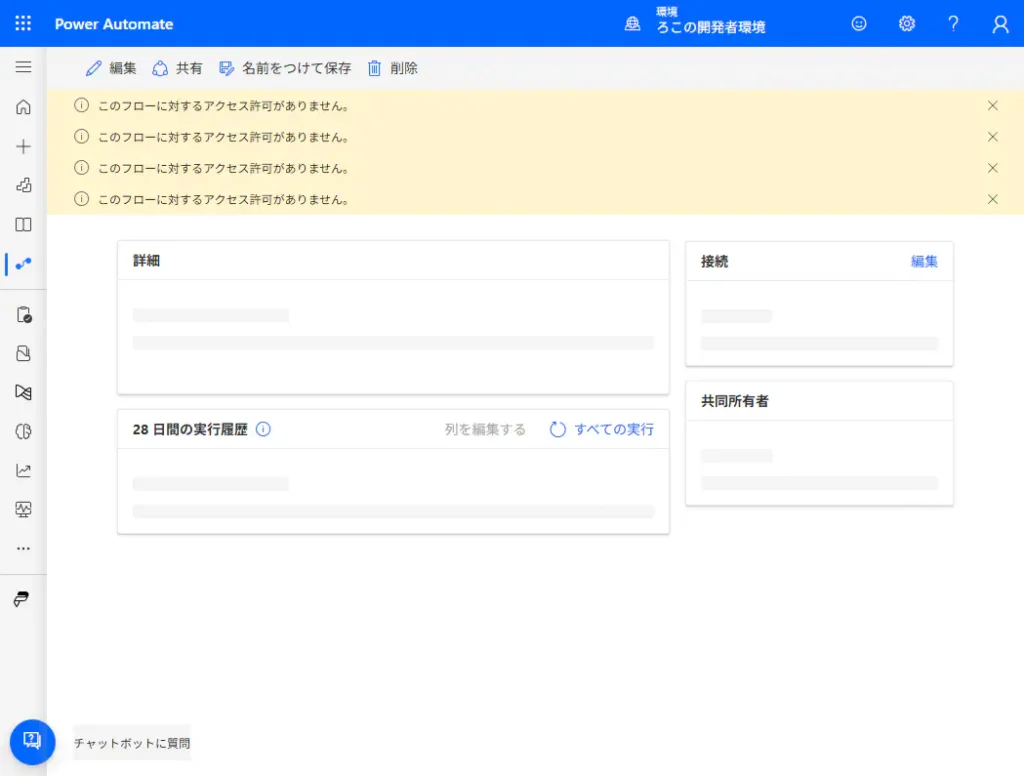The width and height of the screenshot is (1024, 776).
Task: Dismiss the third access permission warning
Action: click(993, 168)
